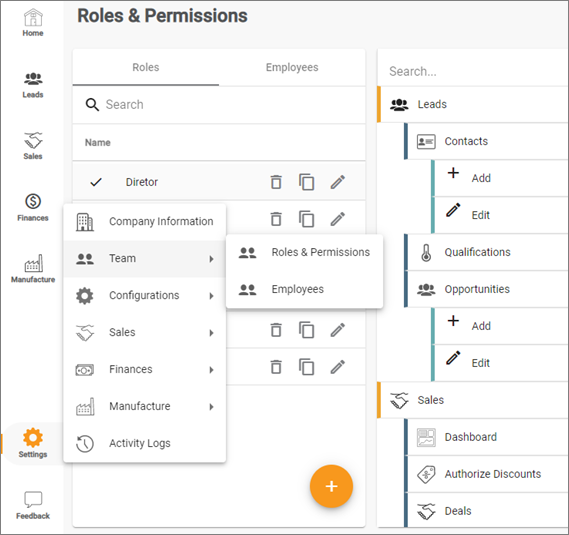
Task: Expand the Finances submenu arrow
Action: (x=211, y=369)
